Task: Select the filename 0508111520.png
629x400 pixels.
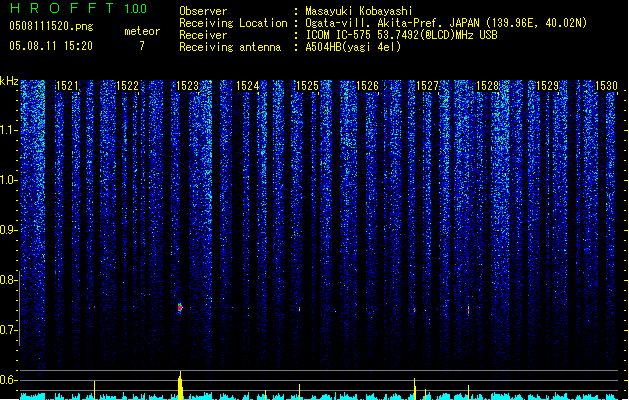Action: [51, 26]
